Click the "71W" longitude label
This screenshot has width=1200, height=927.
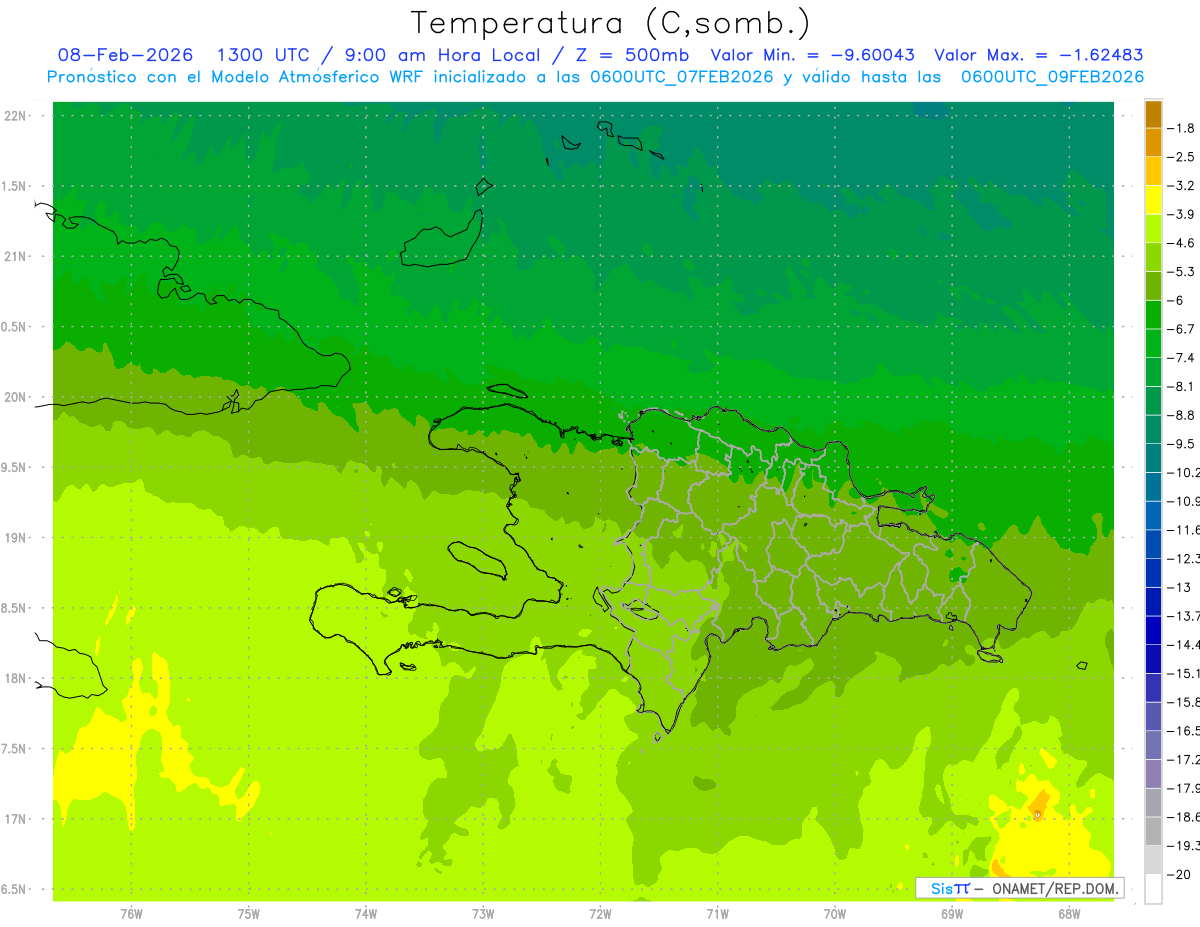coord(717,914)
